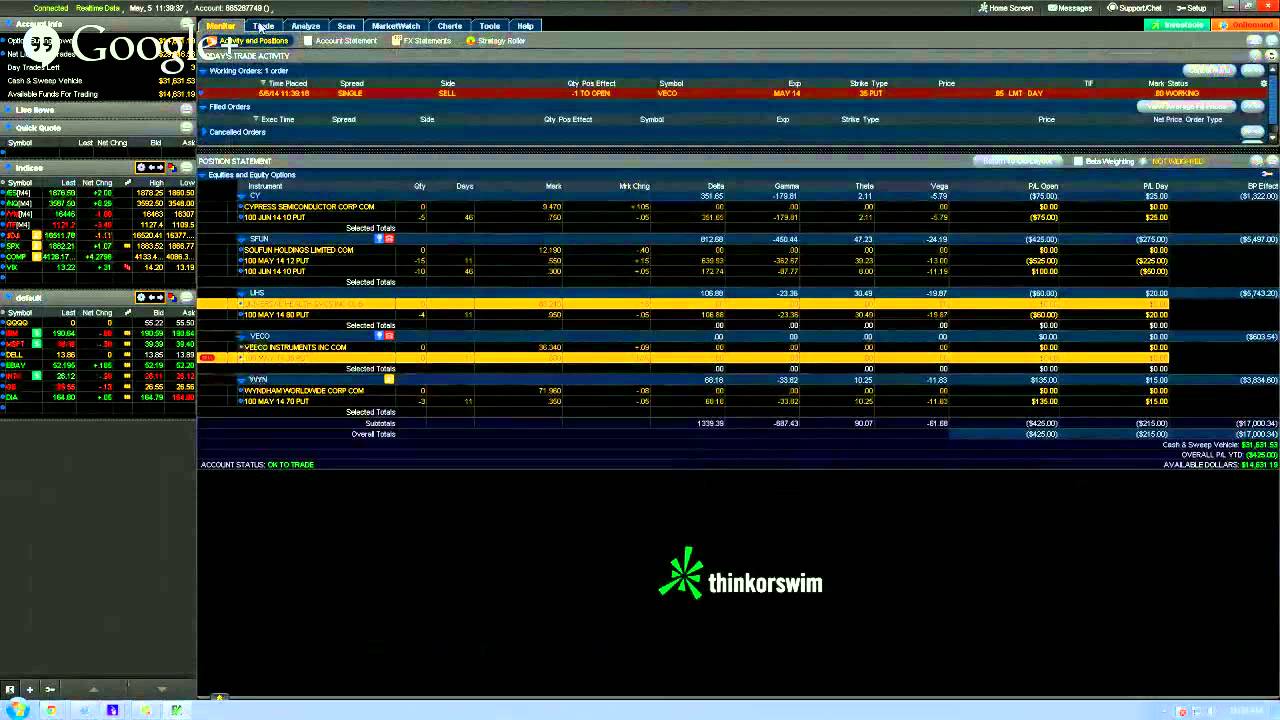Click the yellow WYN alert icon

[x=389, y=380]
